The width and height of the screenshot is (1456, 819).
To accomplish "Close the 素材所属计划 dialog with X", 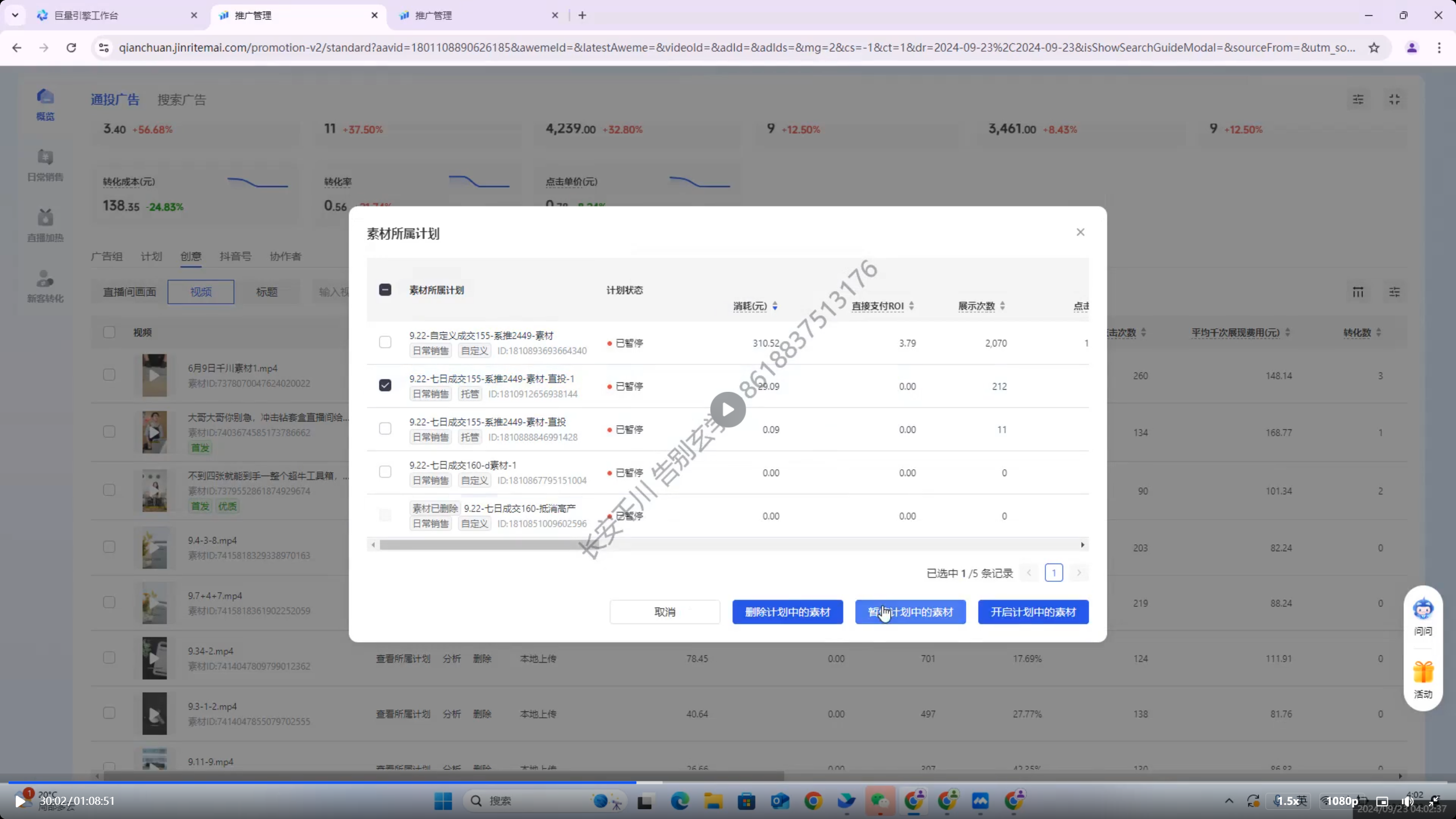I will coord(1080,232).
